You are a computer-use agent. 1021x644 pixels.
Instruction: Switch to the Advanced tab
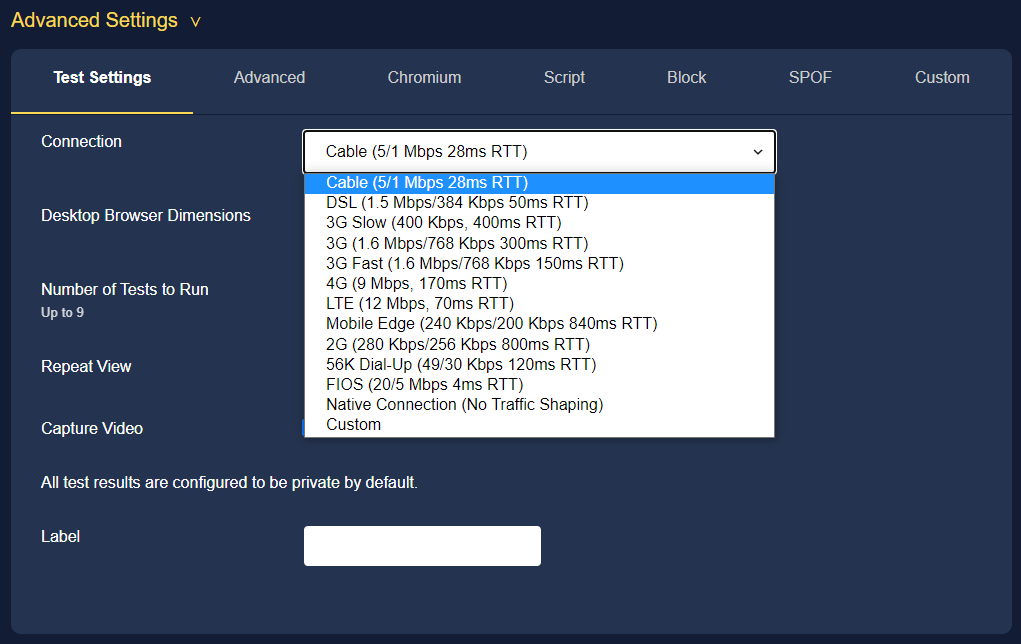[x=269, y=77]
